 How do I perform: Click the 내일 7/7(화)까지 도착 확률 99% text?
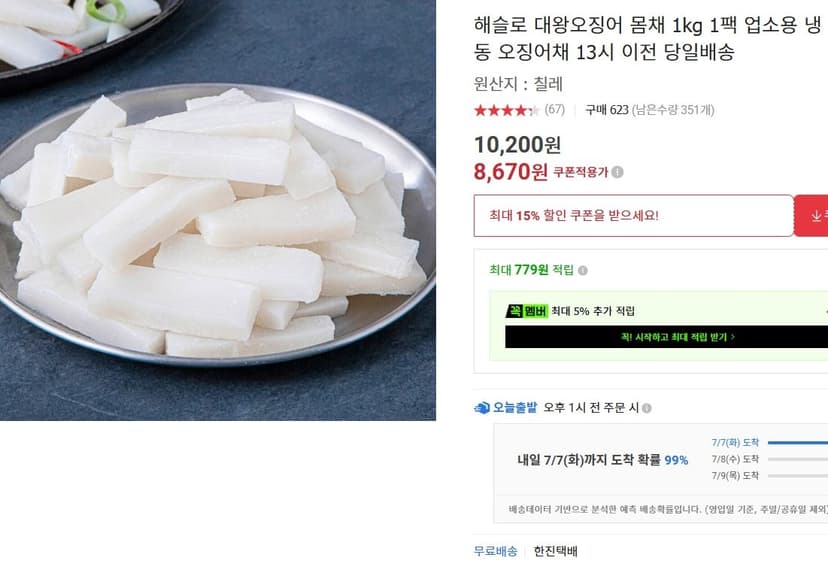click(603, 460)
